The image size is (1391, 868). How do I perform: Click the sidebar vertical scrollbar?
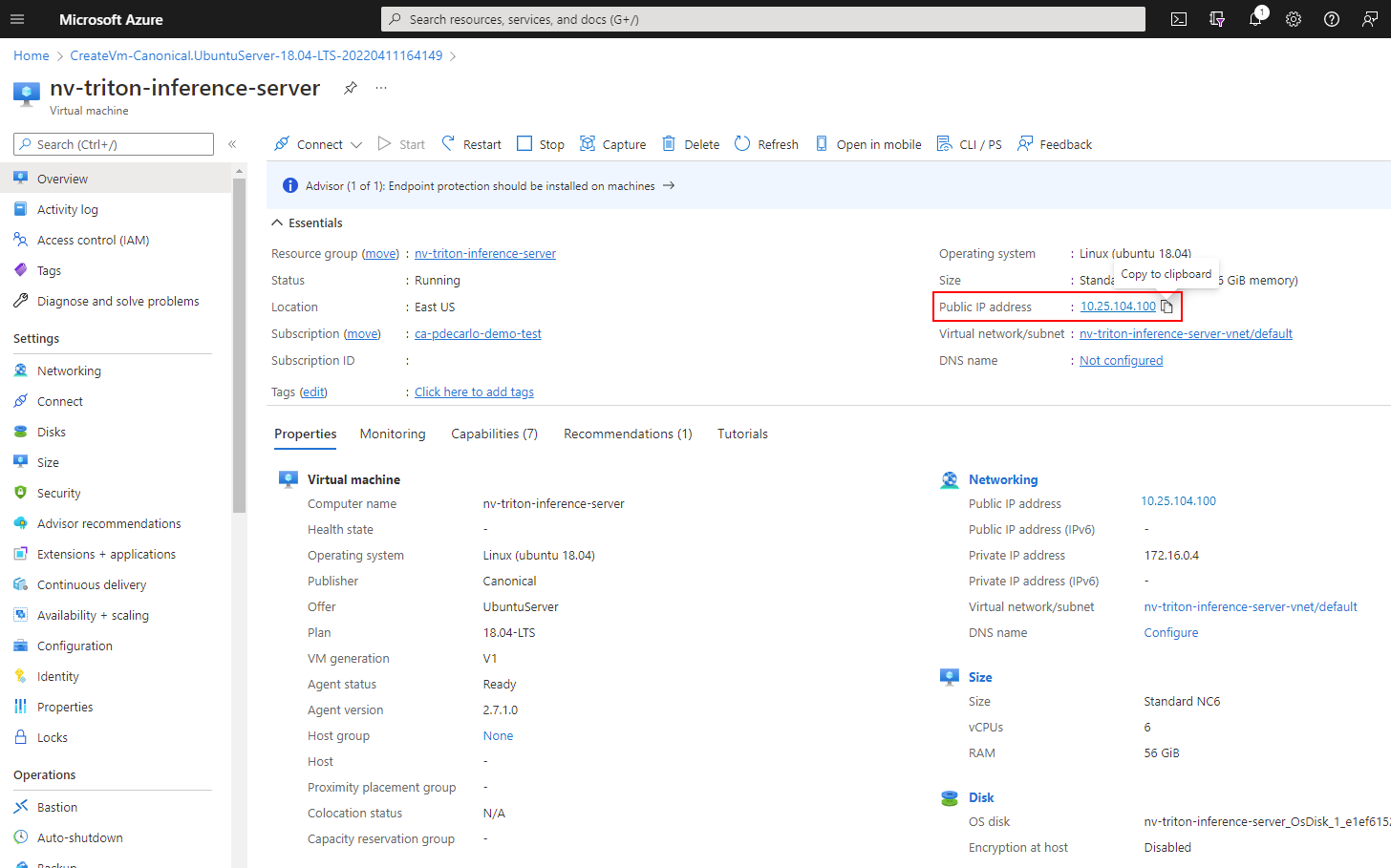(239, 345)
